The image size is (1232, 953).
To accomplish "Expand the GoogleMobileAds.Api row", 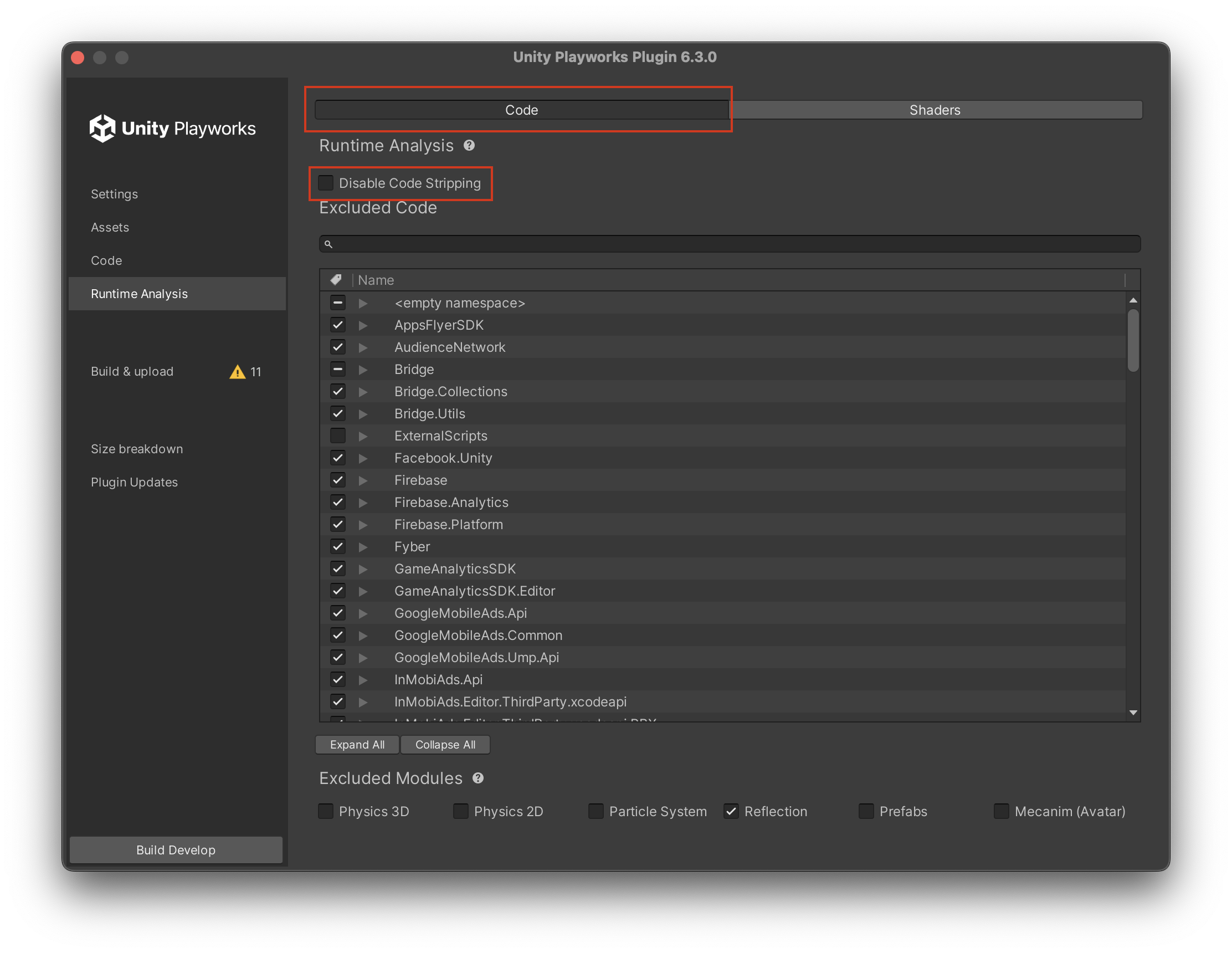I will pyautogui.click(x=363, y=613).
